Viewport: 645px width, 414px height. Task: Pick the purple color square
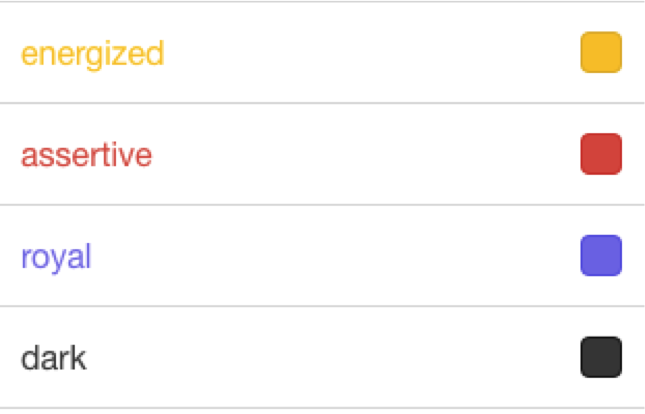[601, 256]
